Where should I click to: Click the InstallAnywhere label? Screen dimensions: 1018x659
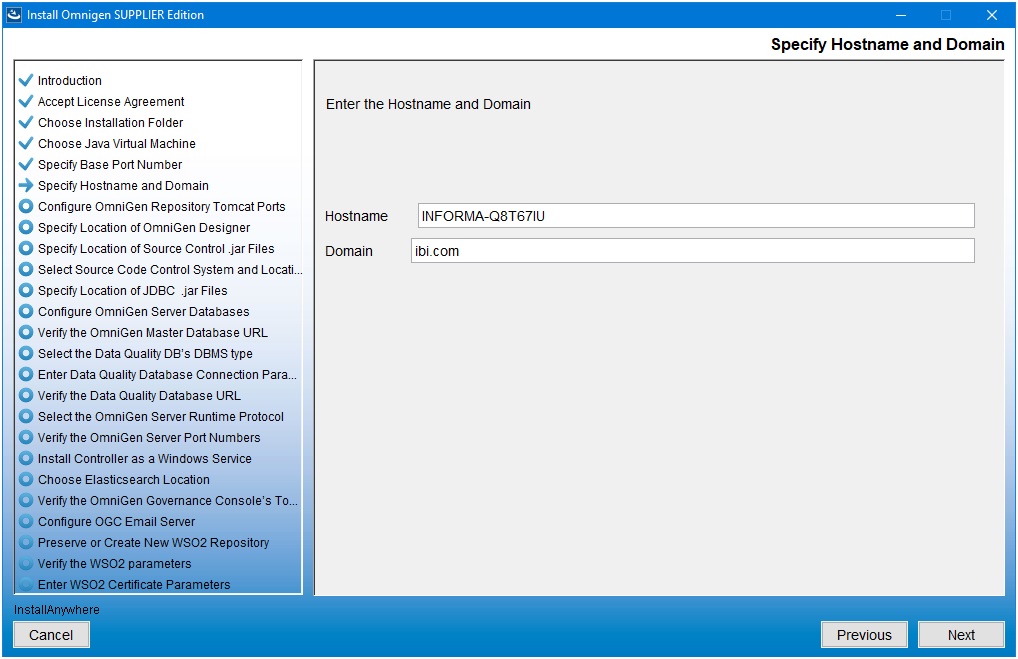pos(57,610)
